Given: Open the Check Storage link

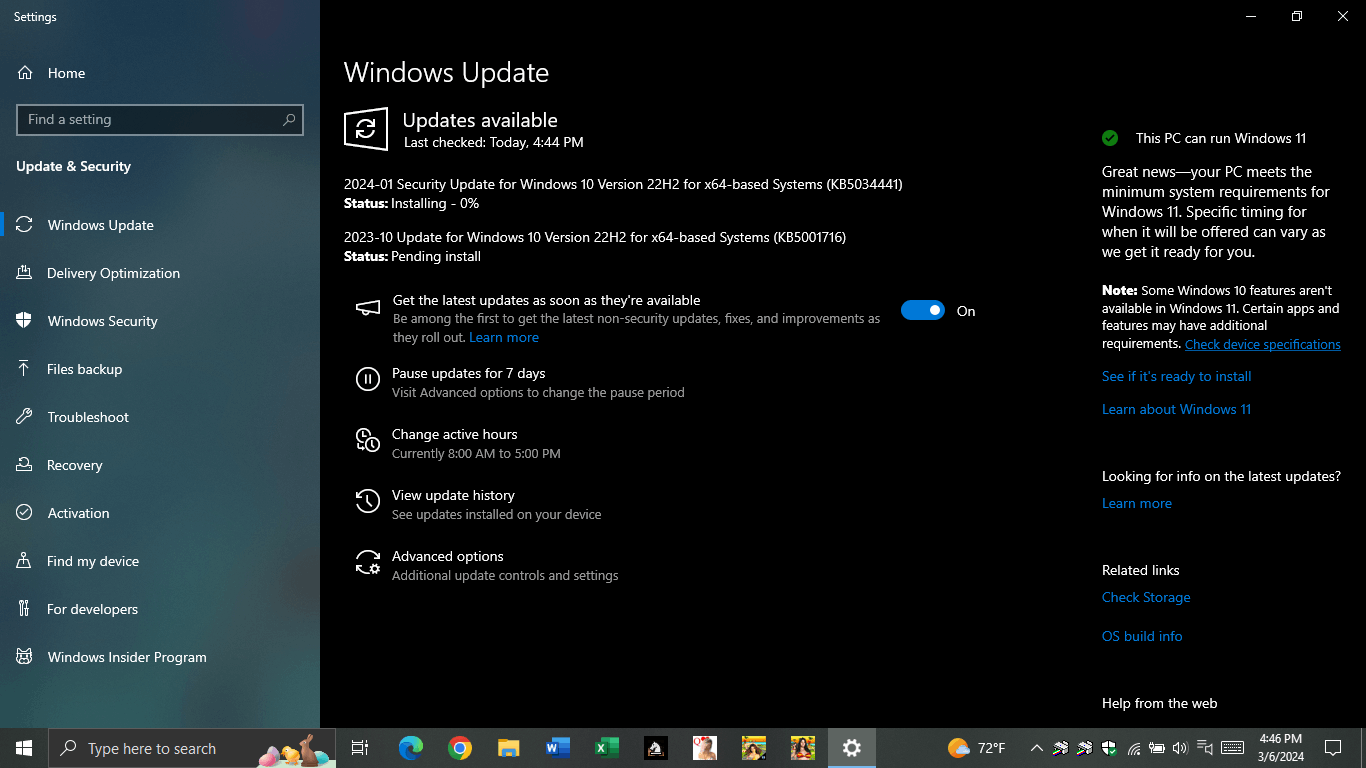Looking at the screenshot, I should click(1146, 597).
